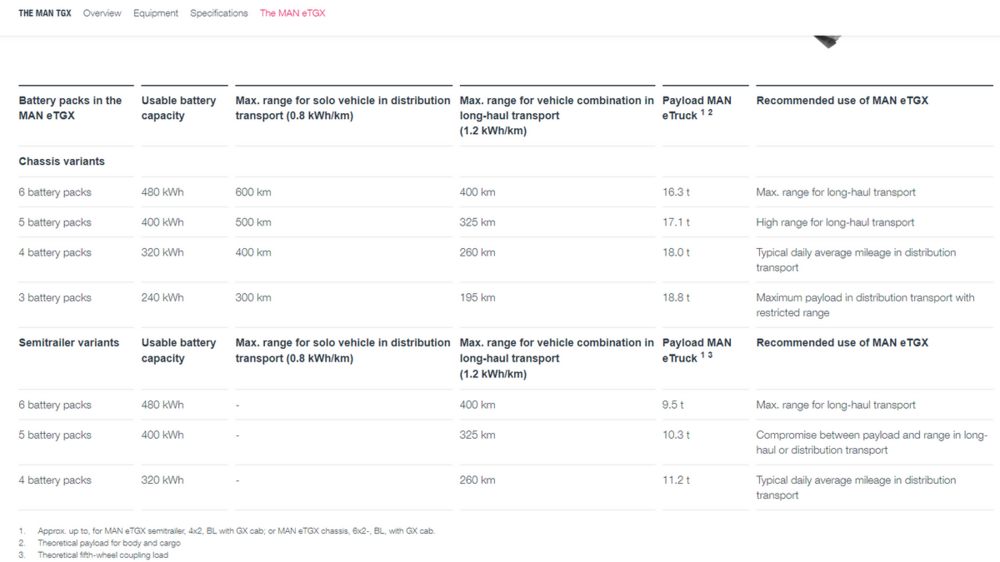Viewport: 1000px width, 562px height.
Task: Click THE MAN TGX page title
Action: click(x=44, y=13)
